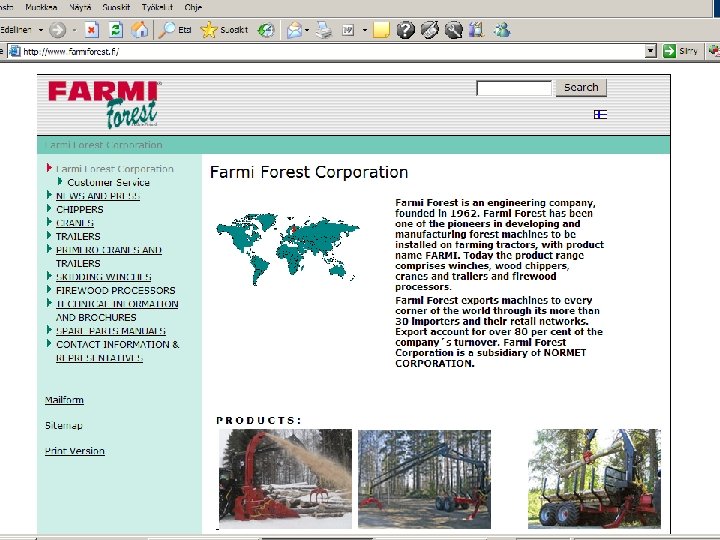This screenshot has height=540, width=720.
Task: Open the Muokkaa menu
Action: click(41, 7)
